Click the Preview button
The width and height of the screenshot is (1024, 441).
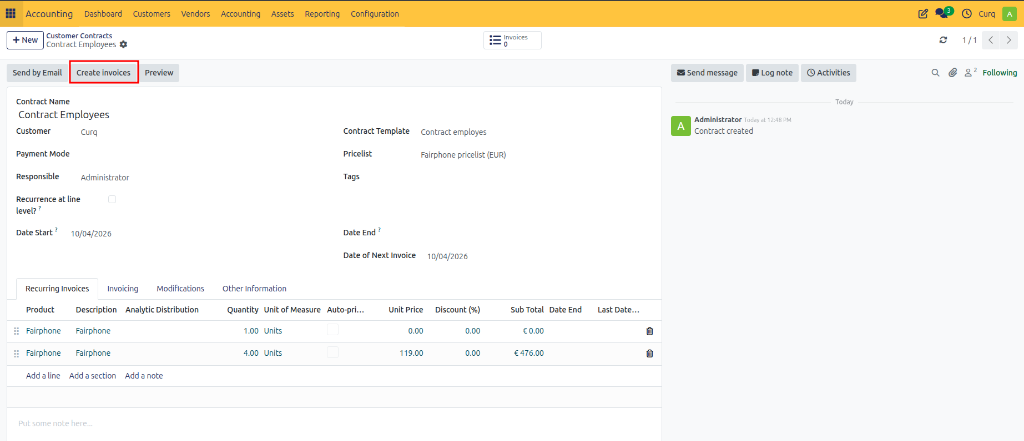(x=159, y=73)
